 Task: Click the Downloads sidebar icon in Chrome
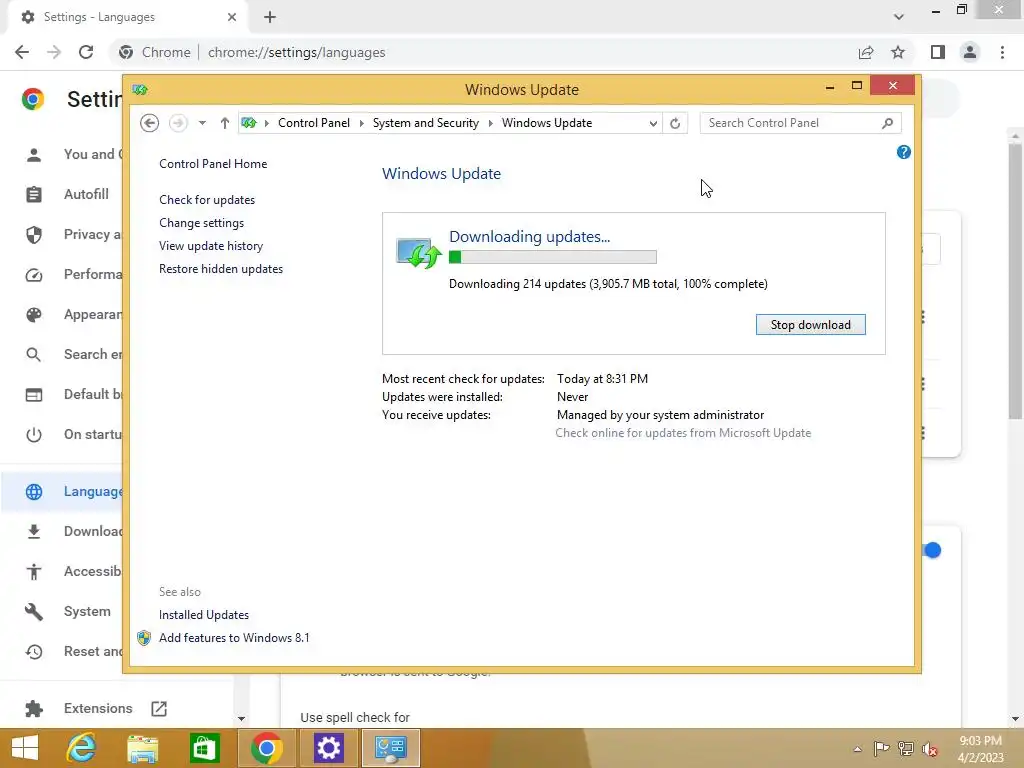pyautogui.click(x=34, y=532)
